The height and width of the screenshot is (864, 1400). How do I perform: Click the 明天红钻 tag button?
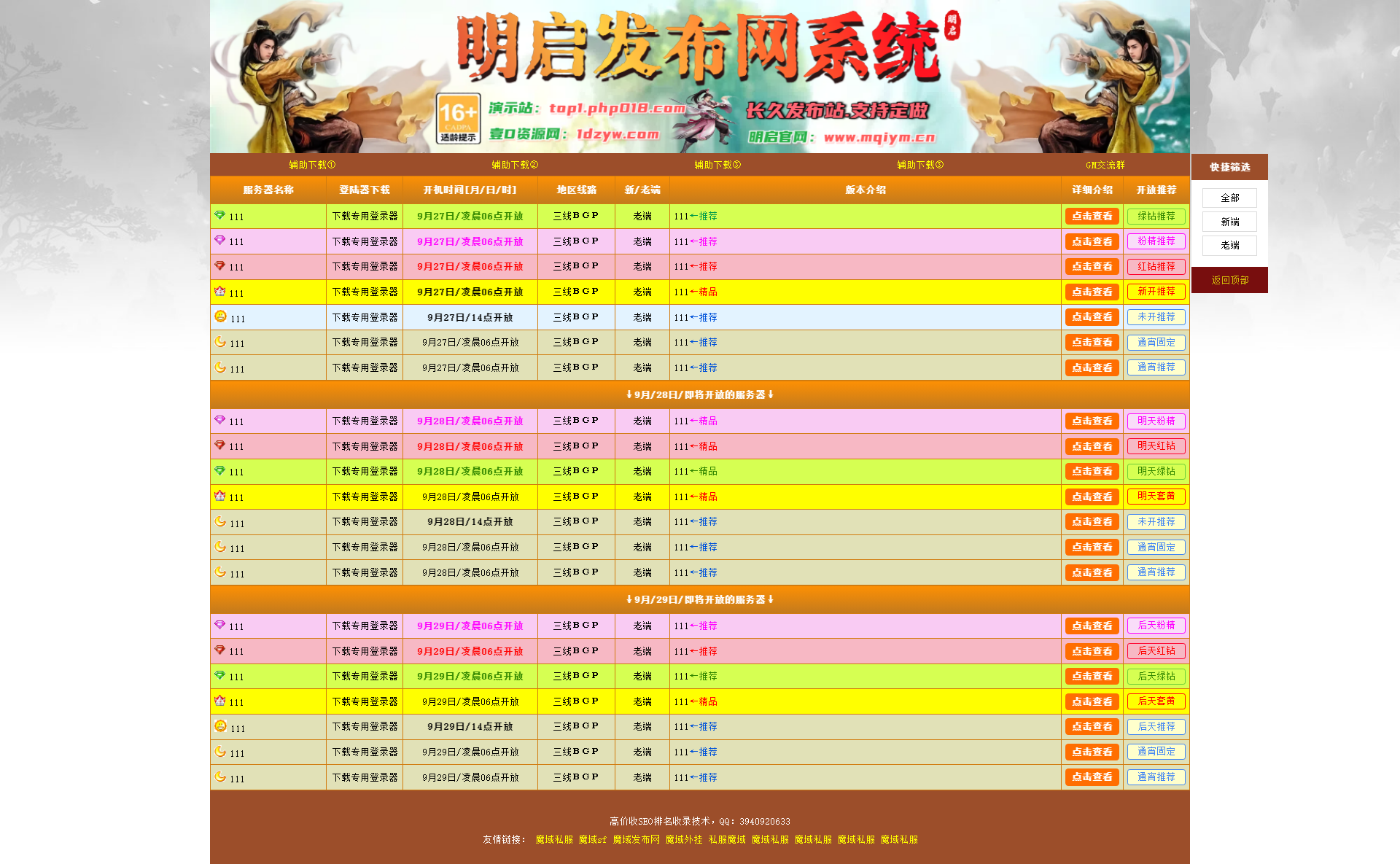point(1156,445)
